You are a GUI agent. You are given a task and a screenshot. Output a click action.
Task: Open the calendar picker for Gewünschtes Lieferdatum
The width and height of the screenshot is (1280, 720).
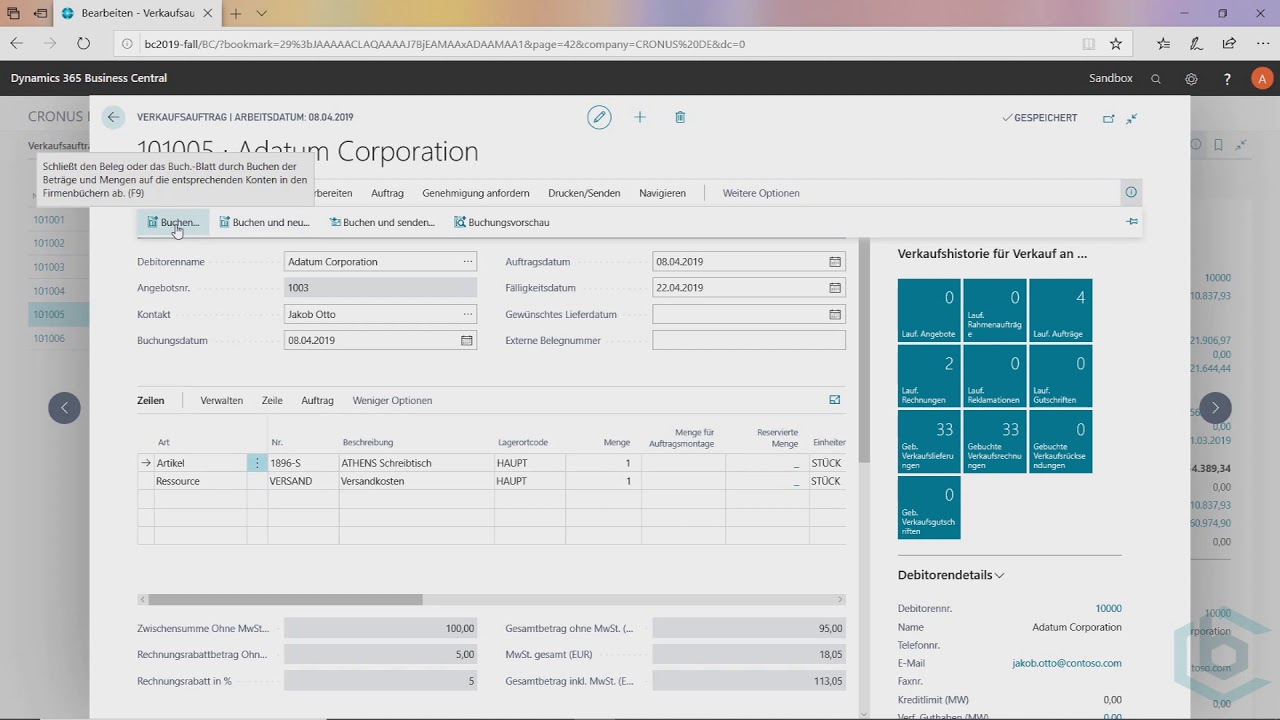[x=835, y=314]
